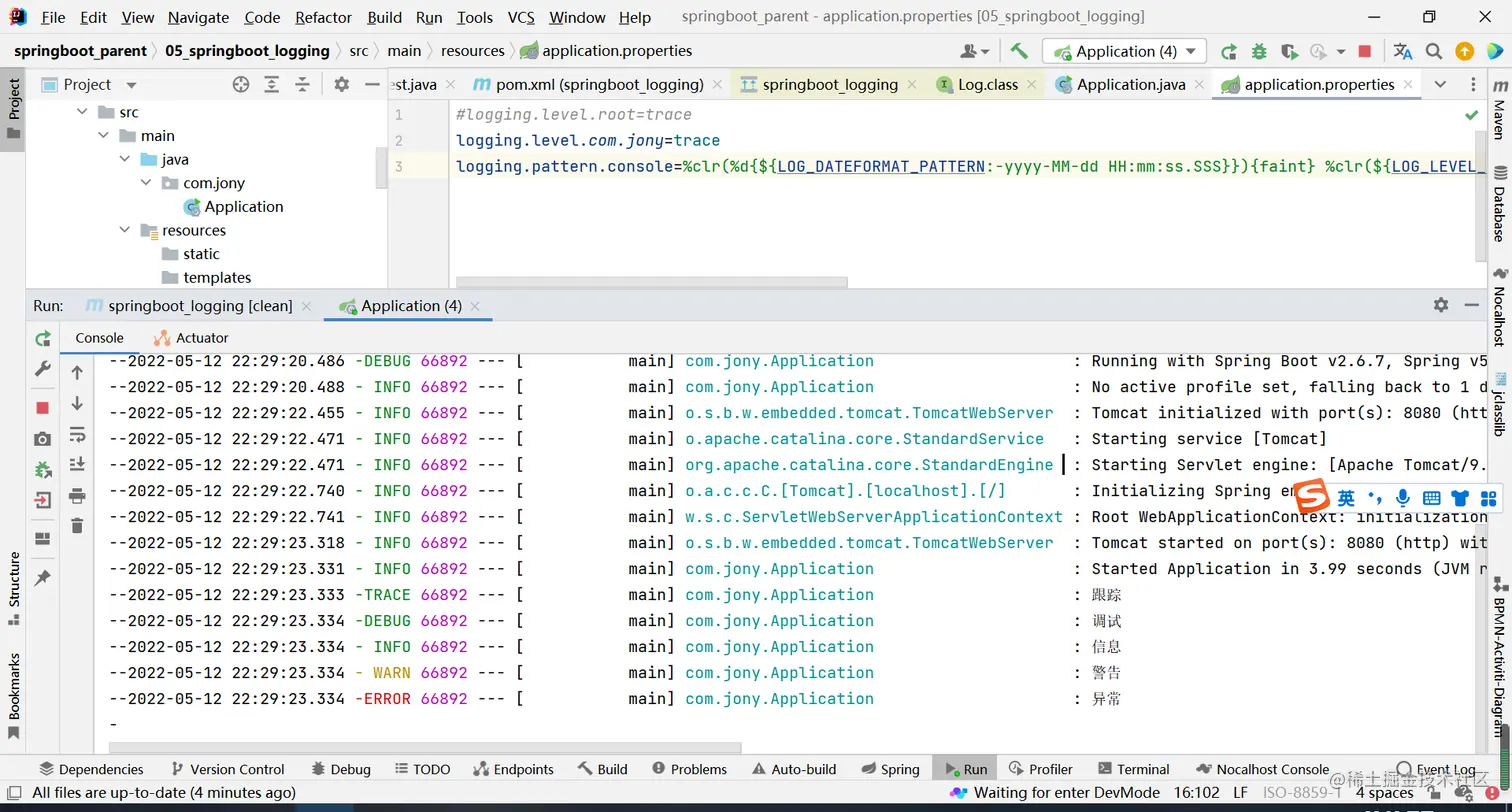This screenshot has height=812, width=1512.
Task: Click Select Opened File target icon
Action: coord(240,85)
